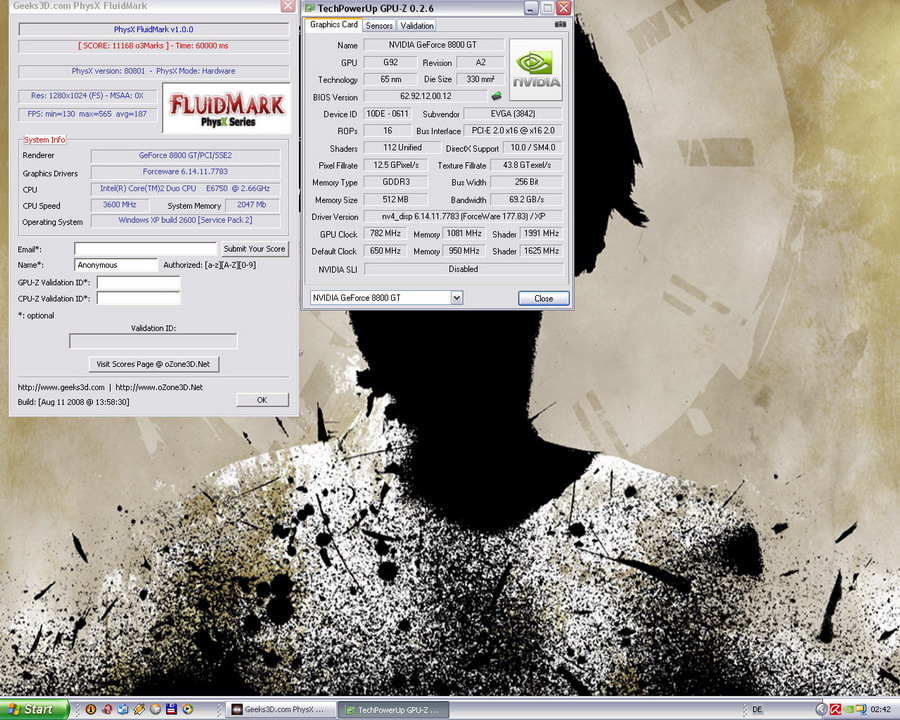Click the grey ball quick launch icon
Image resolution: width=900 pixels, height=720 pixels.
pyautogui.click(x=155, y=709)
